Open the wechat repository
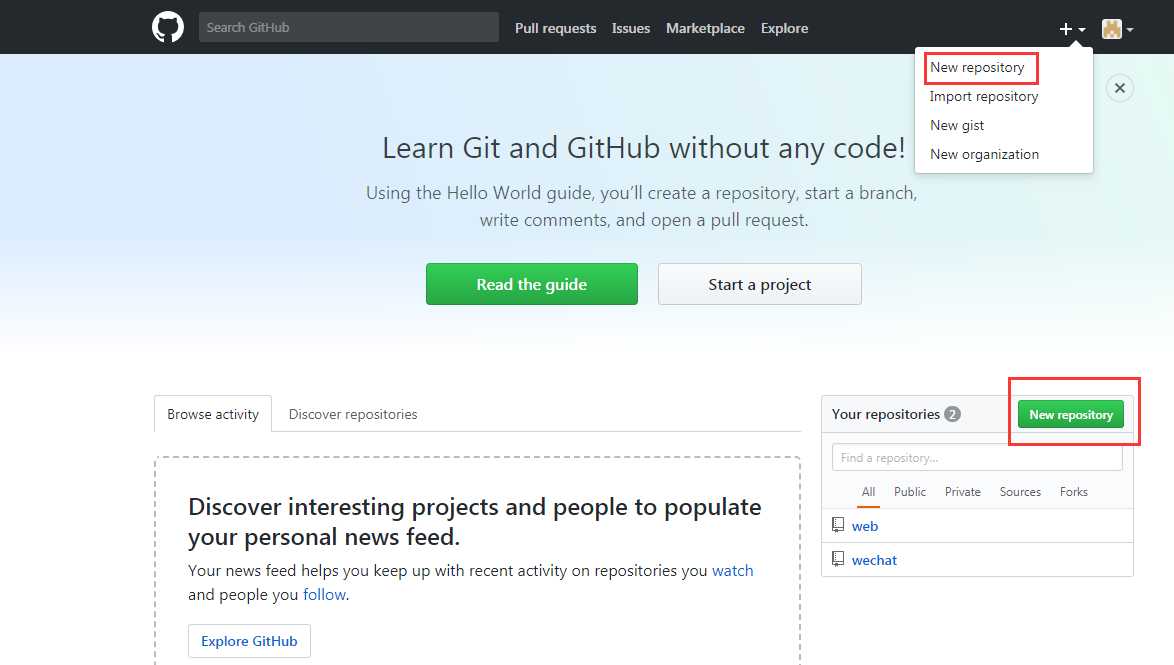The width and height of the screenshot is (1174, 665). (874, 560)
